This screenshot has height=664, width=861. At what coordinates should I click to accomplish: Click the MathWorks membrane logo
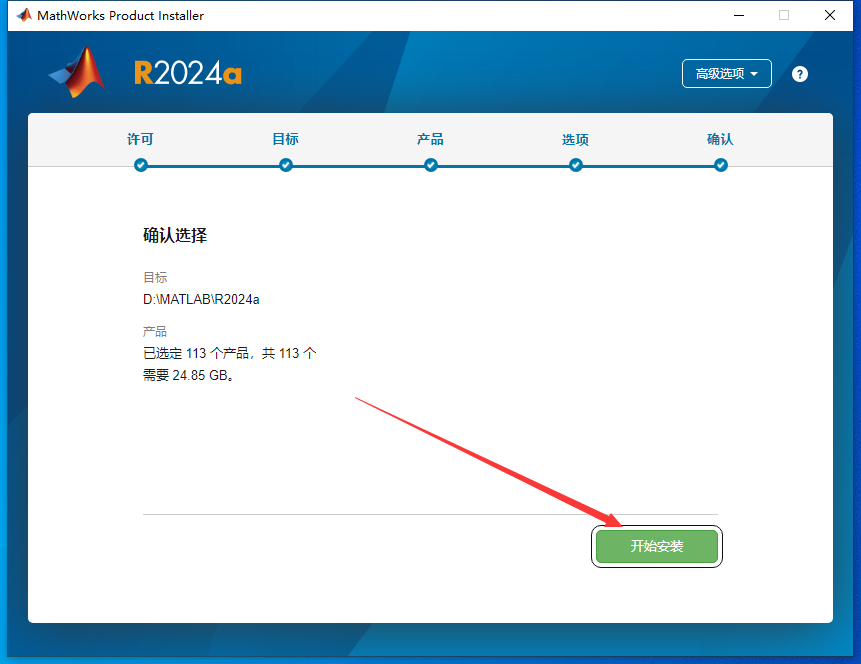tap(70, 73)
